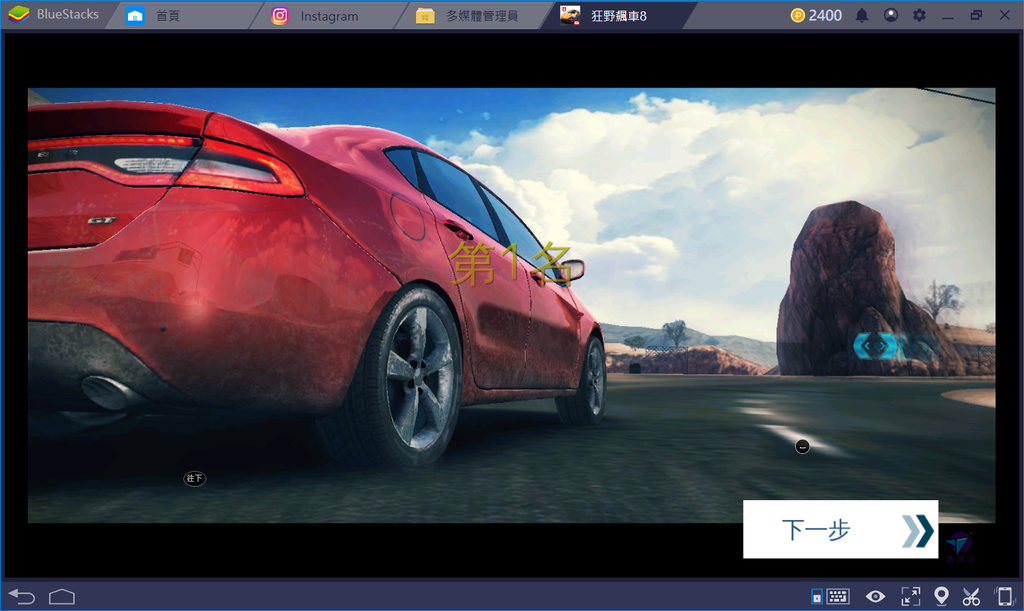Select the 狂野飆車8 game tab
Image resolution: width=1024 pixels, height=611 pixels.
pos(619,15)
